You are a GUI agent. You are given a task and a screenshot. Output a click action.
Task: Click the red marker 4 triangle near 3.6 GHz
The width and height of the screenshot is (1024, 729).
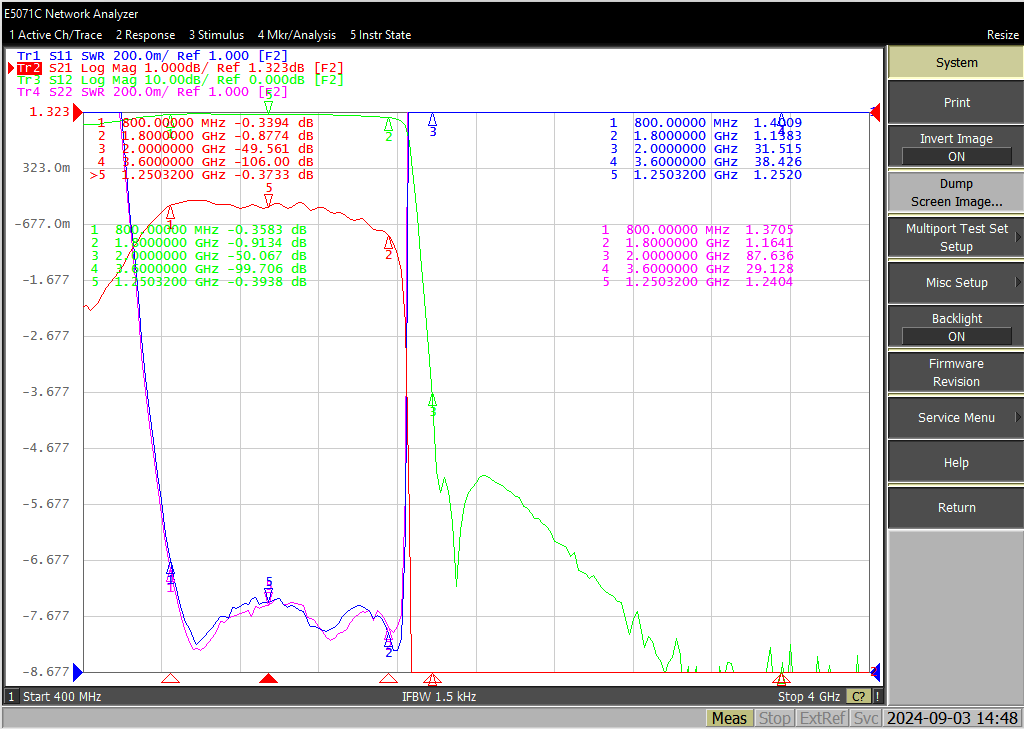coord(782,679)
